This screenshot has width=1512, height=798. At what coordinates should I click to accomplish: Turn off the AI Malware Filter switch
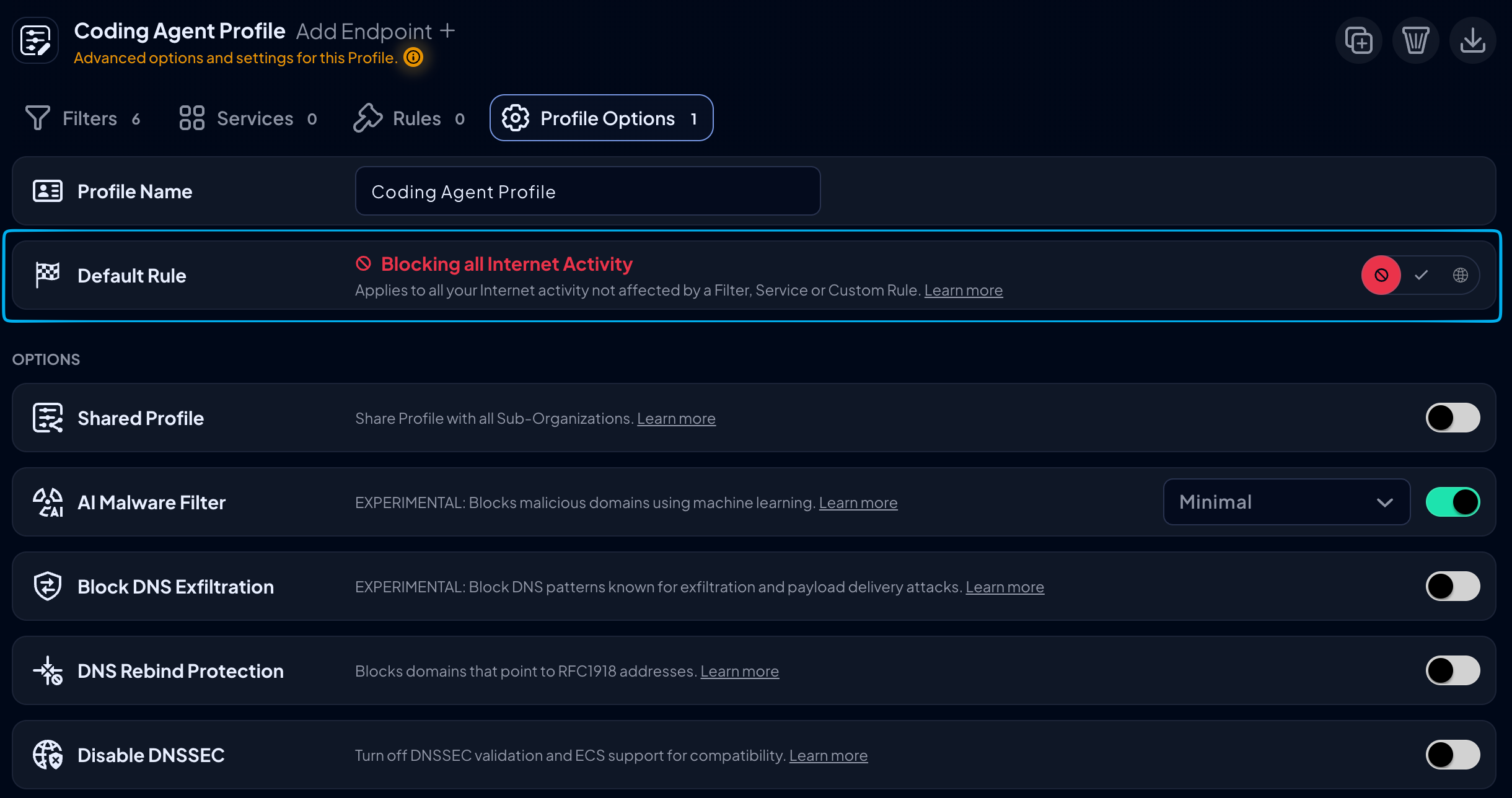tap(1453, 502)
